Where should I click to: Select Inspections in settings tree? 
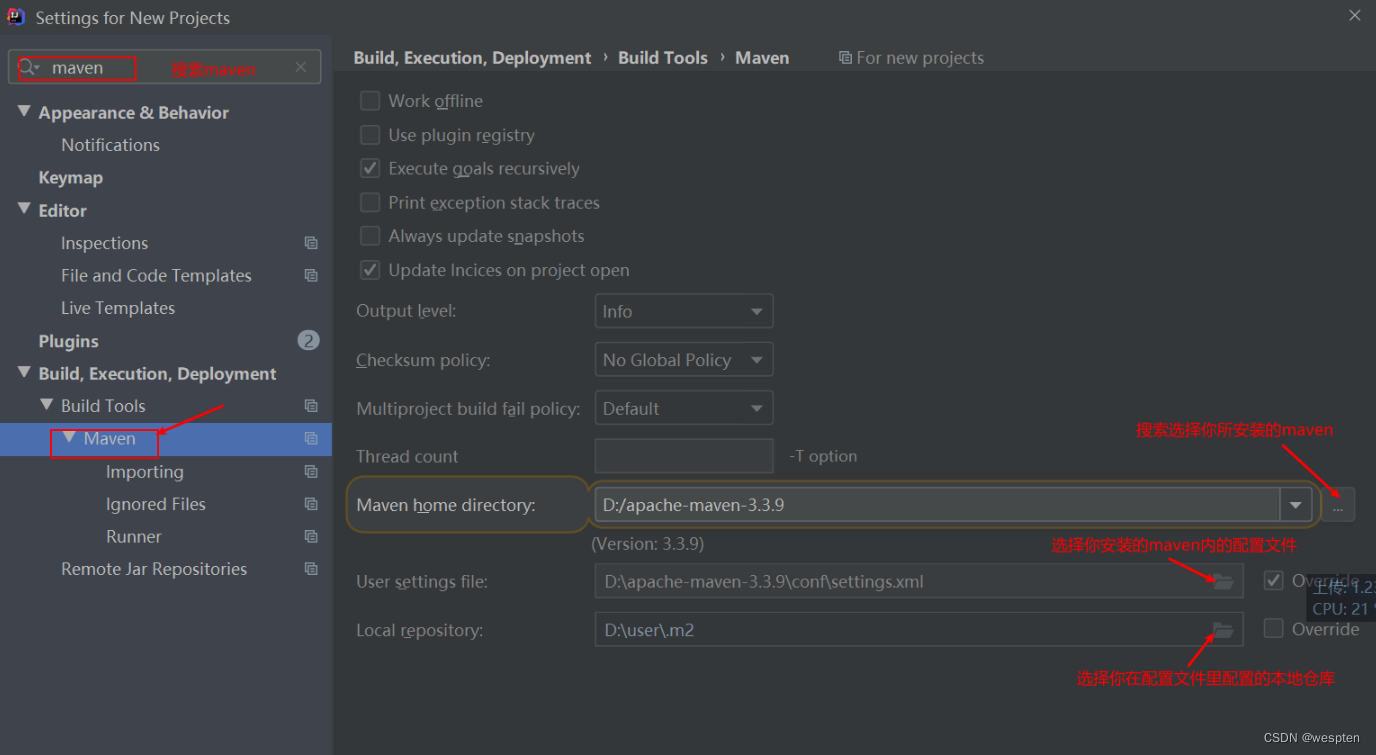point(104,243)
